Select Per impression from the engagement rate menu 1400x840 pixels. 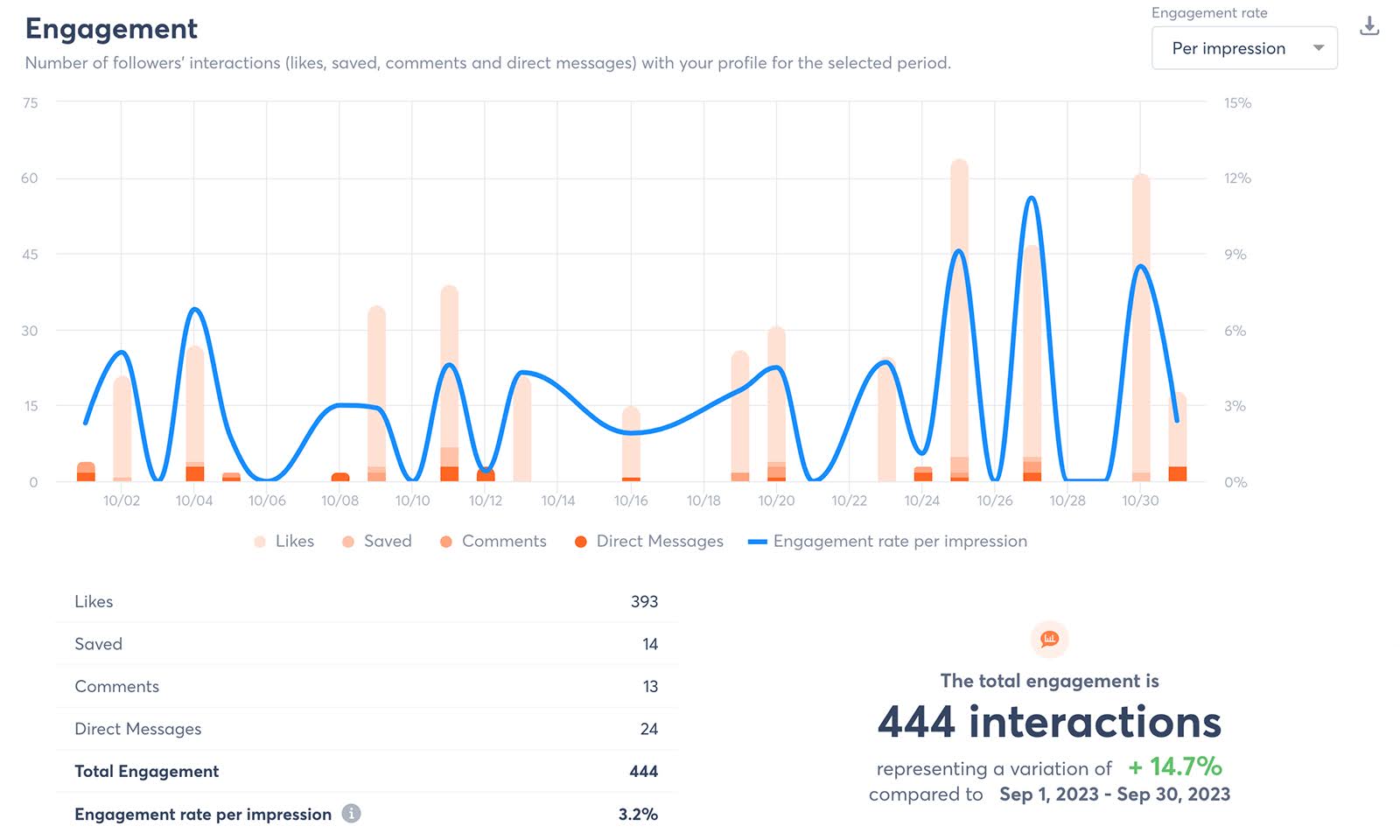coord(1228,48)
